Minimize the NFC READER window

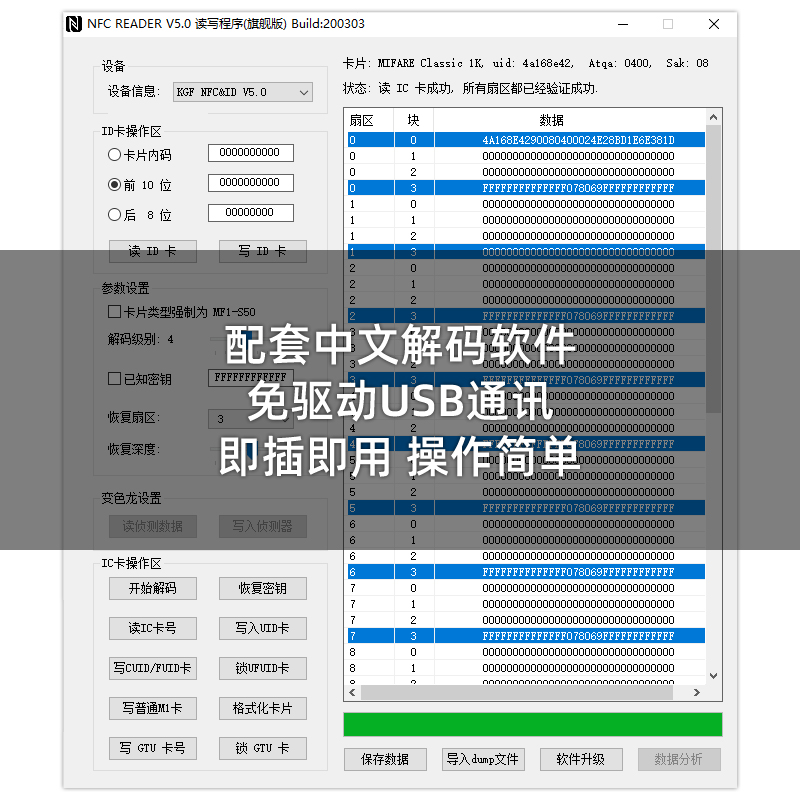point(623,24)
